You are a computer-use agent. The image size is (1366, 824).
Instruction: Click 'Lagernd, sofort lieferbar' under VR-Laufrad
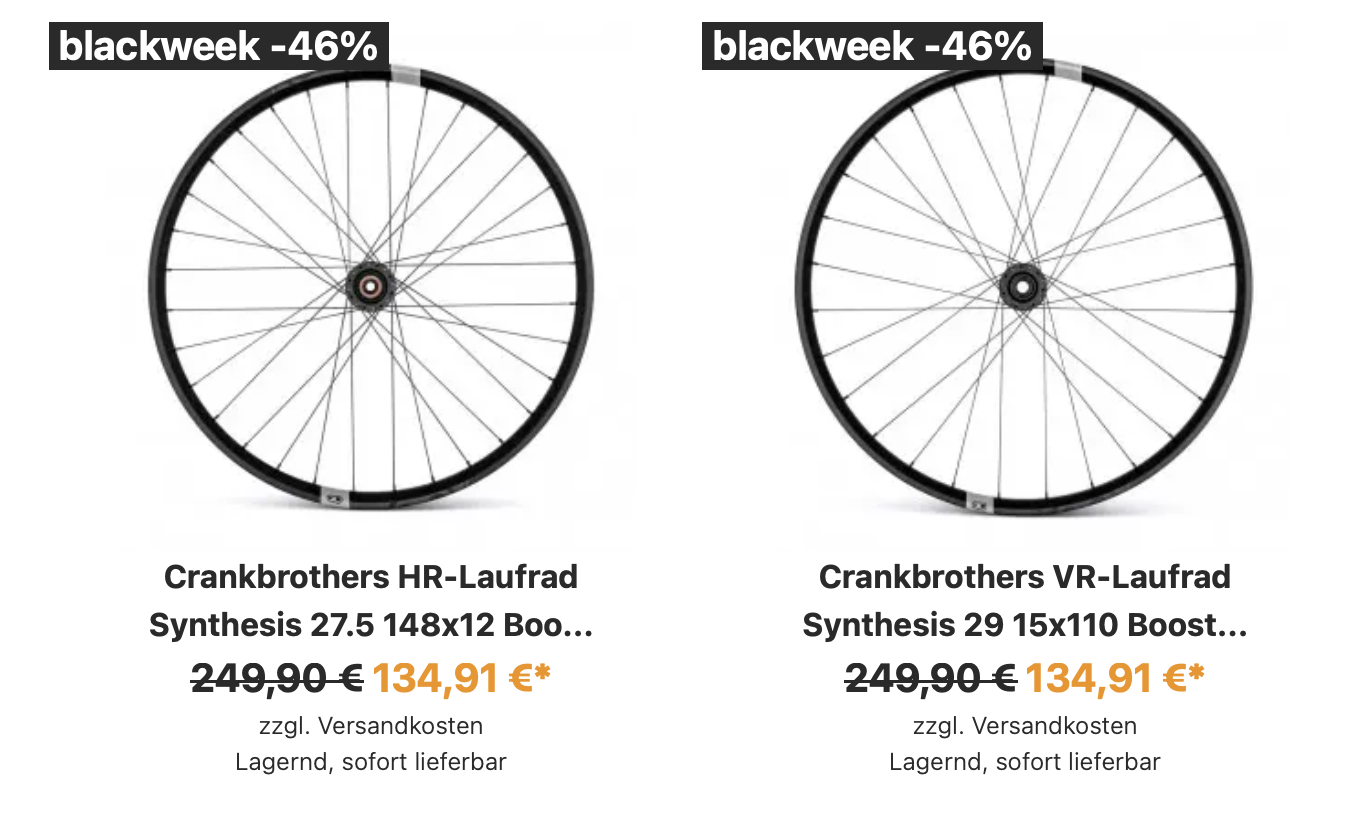(x=1025, y=762)
